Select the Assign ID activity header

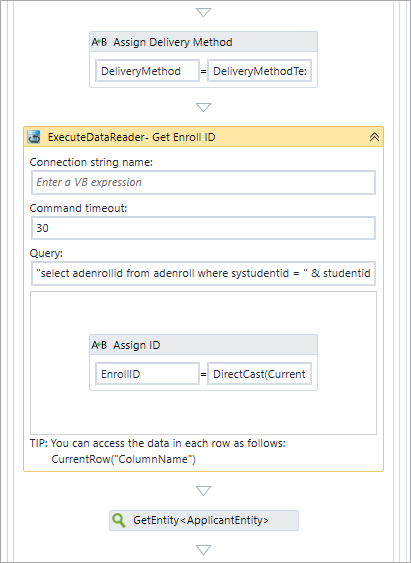[204, 345]
